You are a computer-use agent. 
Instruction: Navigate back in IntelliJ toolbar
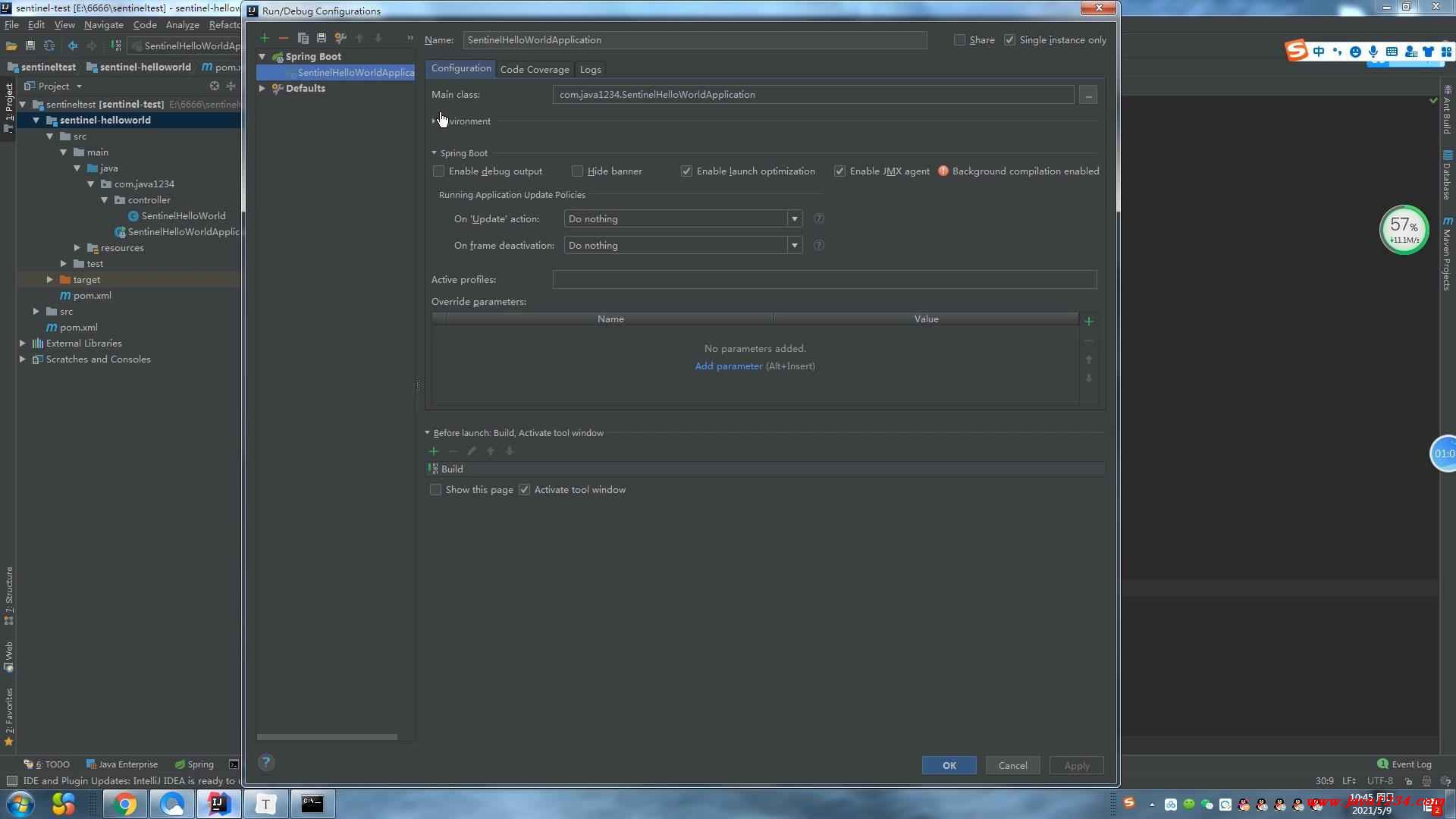point(73,46)
